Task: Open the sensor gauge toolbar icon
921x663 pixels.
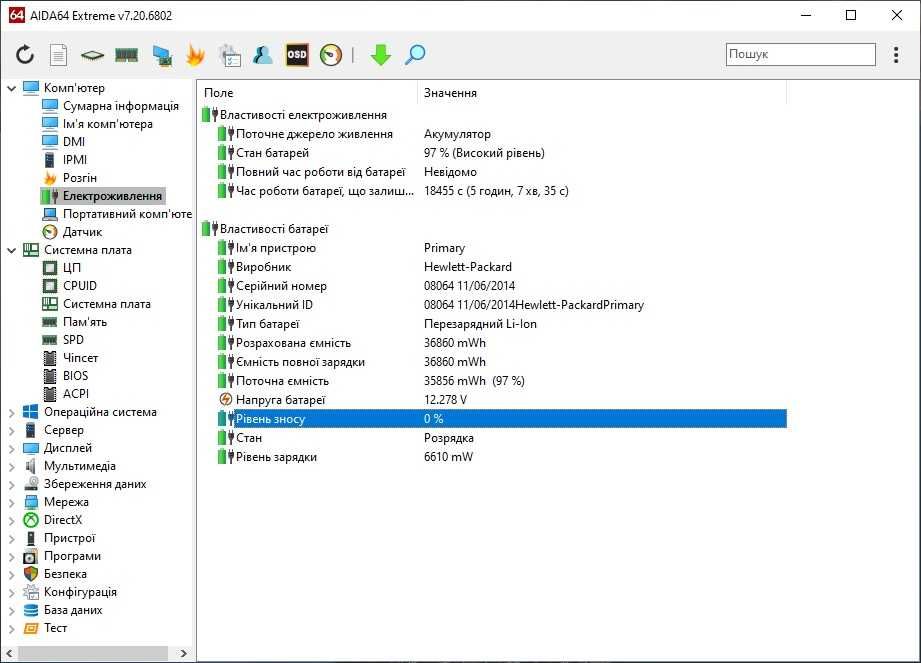Action: coord(331,55)
